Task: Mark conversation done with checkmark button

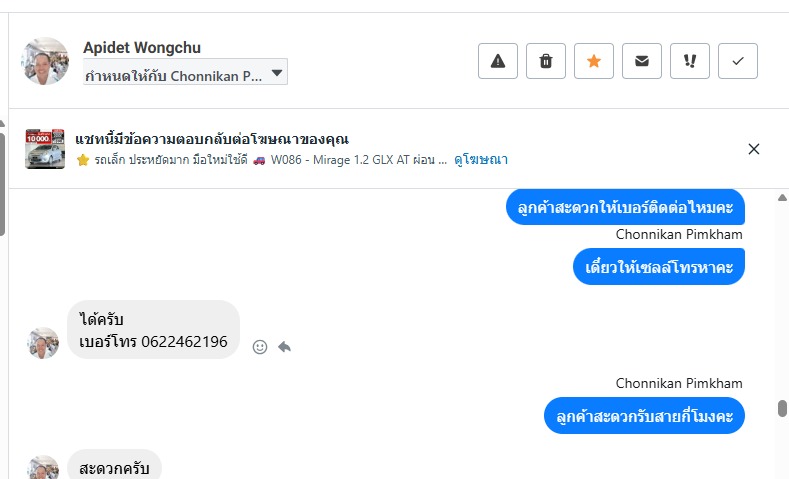Action: point(738,61)
